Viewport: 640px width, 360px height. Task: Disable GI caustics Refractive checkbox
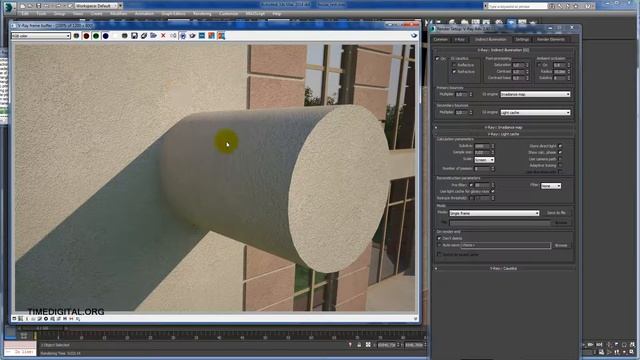[454, 71]
